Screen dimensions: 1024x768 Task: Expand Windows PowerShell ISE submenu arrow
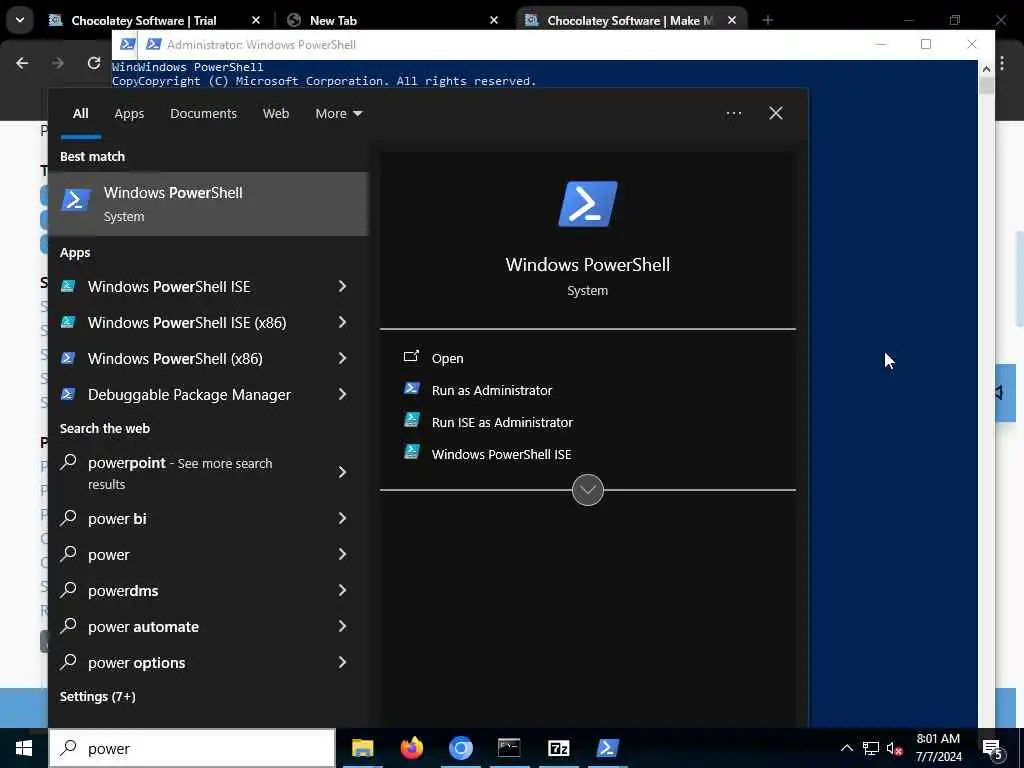(342, 286)
